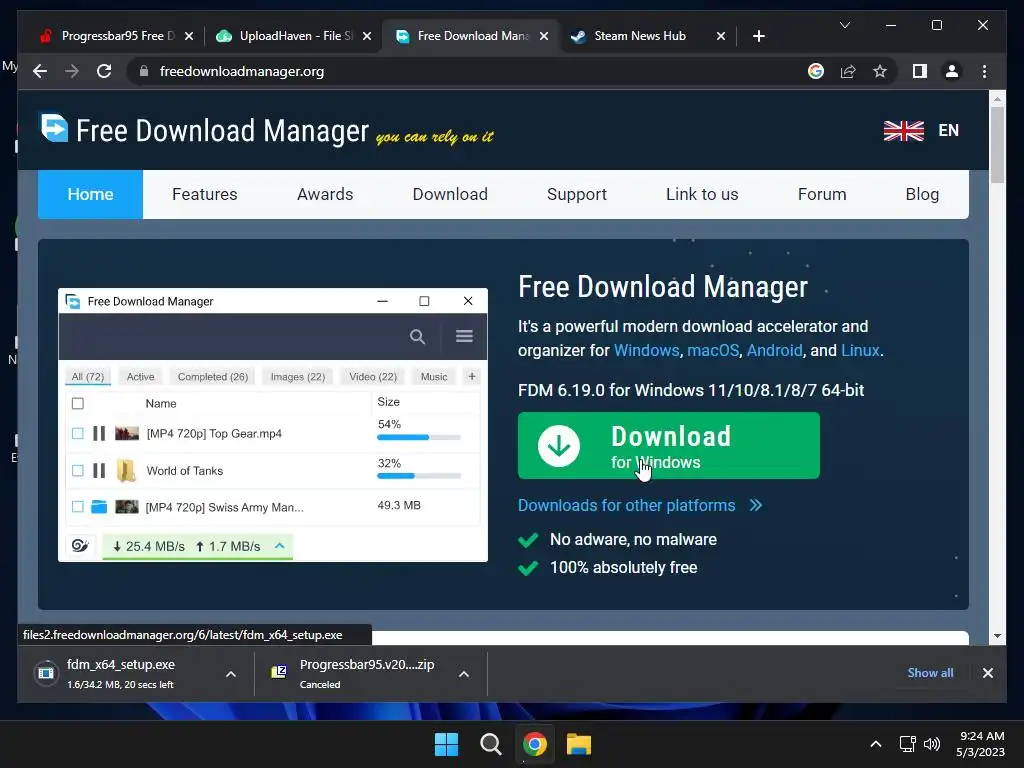This screenshot has width=1024, height=768.
Task: Add a filter tab with plus
Action: (x=472, y=376)
